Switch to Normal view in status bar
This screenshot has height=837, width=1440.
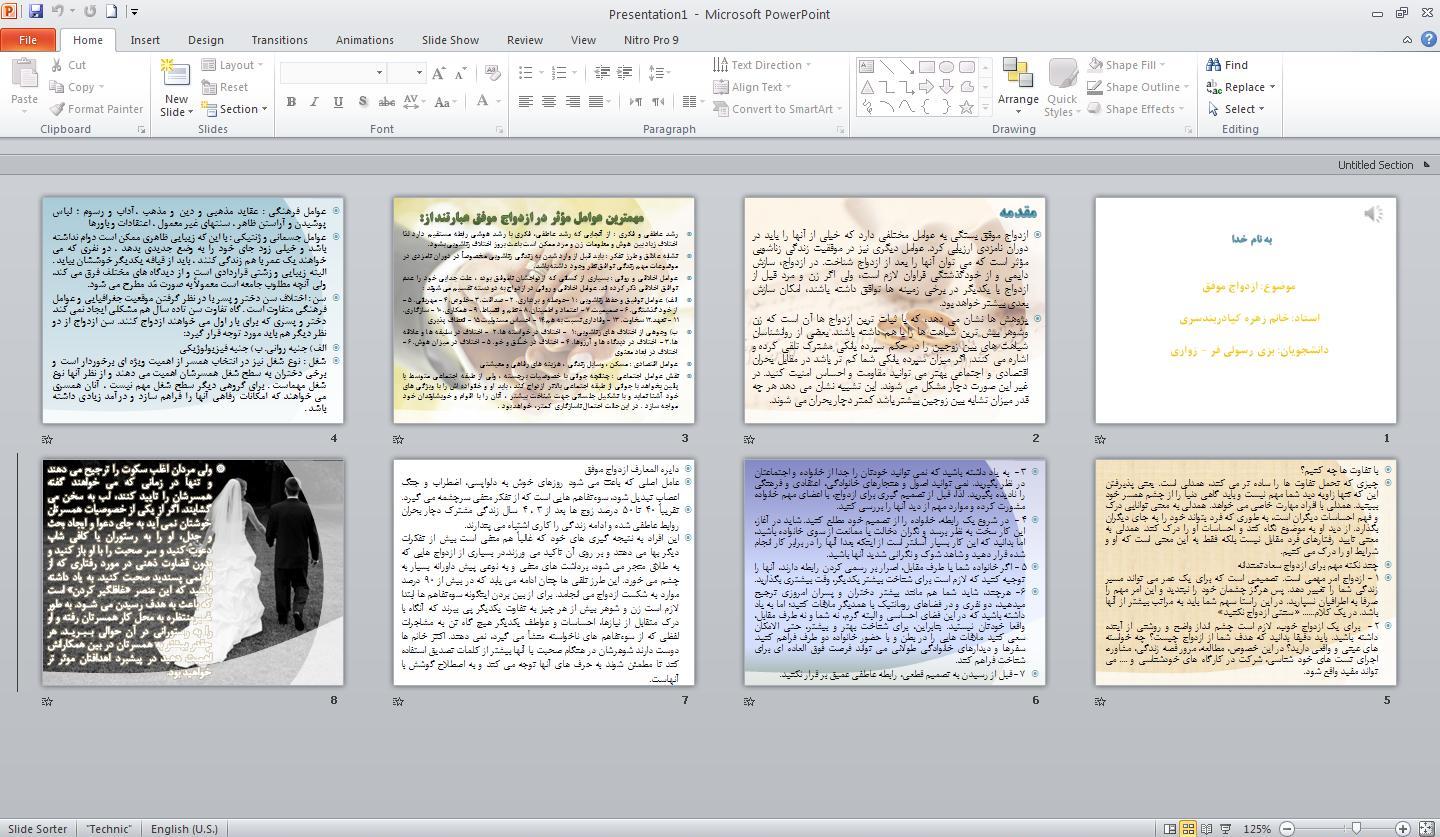click(x=1169, y=829)
